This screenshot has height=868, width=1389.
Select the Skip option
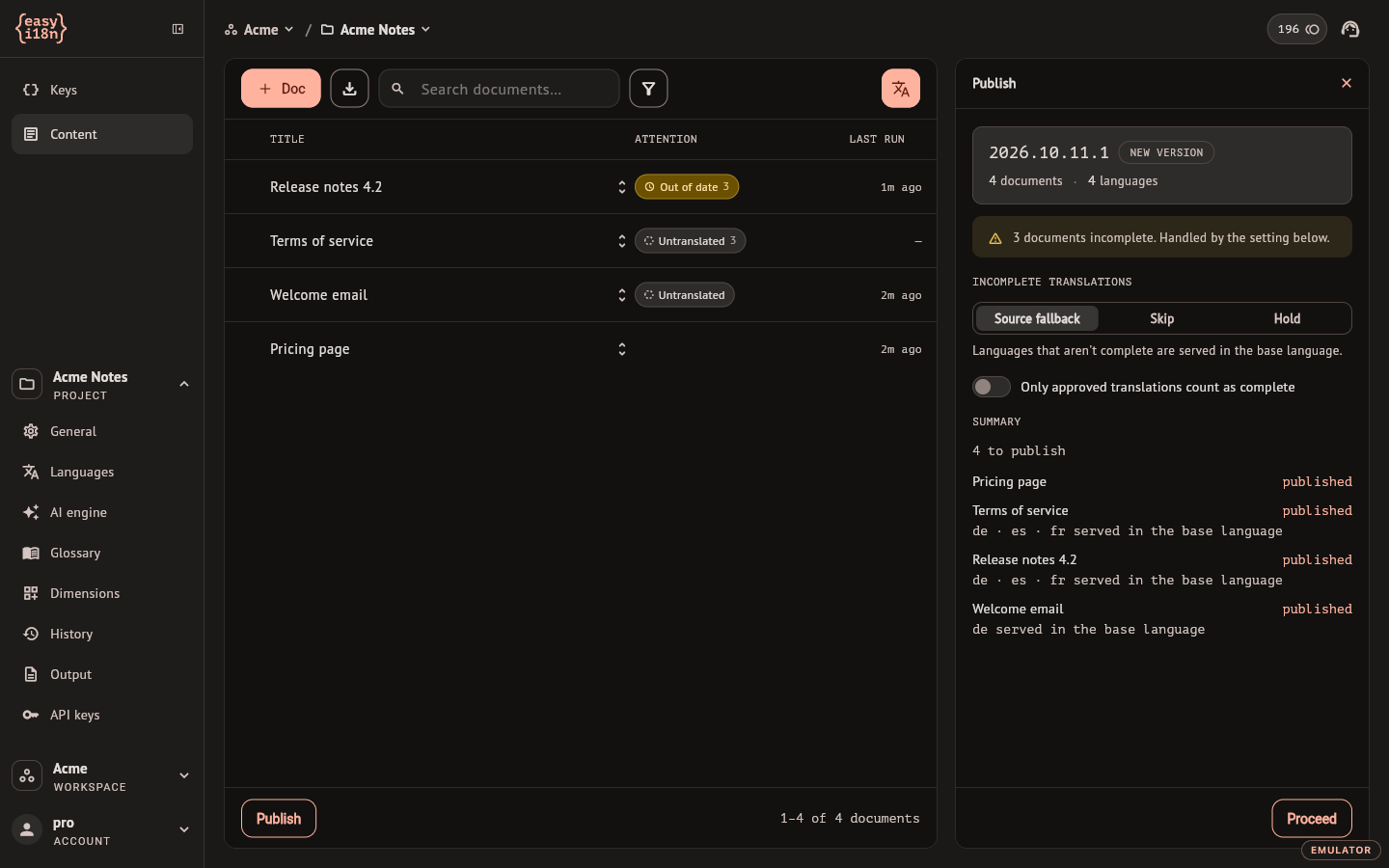coord(1161,318)
